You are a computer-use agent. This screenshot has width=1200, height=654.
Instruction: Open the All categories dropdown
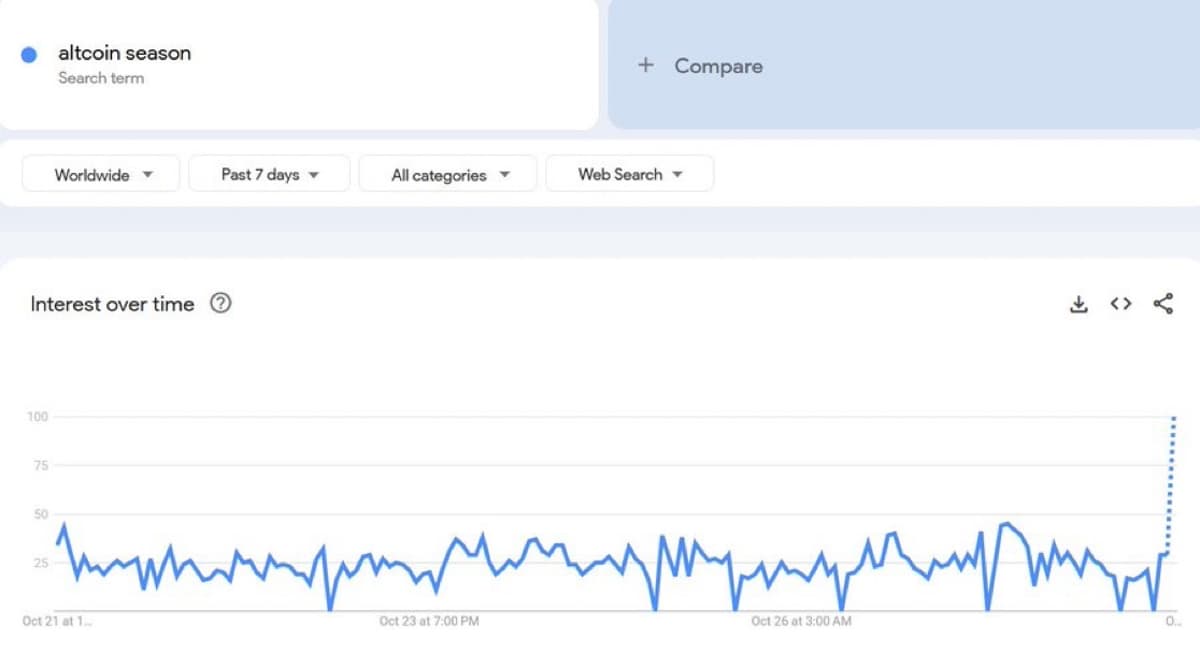447,174
